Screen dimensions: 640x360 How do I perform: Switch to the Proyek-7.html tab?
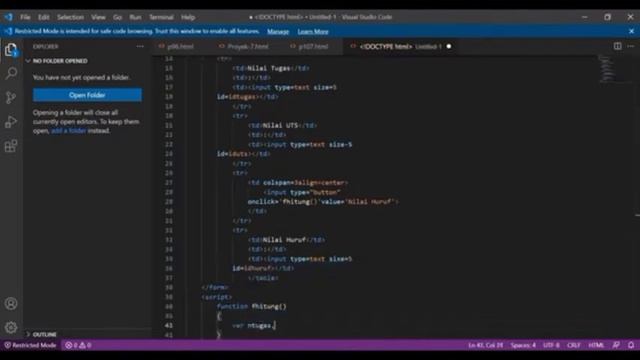click(247, 47)
